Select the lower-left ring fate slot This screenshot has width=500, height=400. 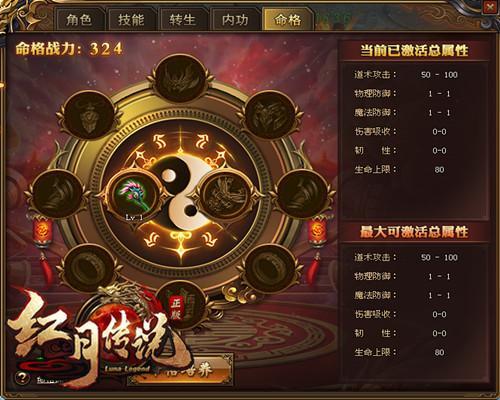[89, 268]
